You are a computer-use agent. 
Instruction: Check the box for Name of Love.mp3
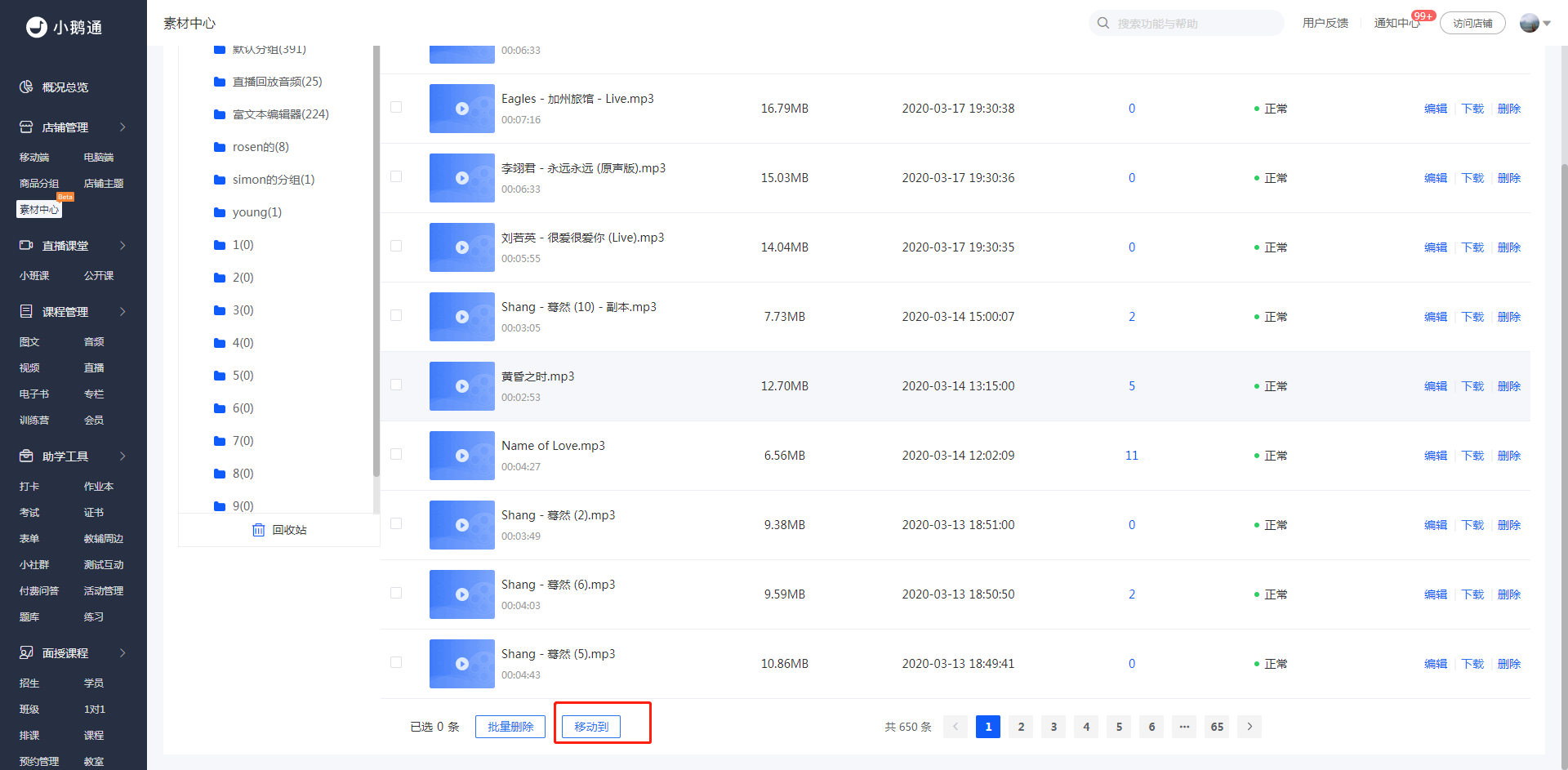click(396, 454)
